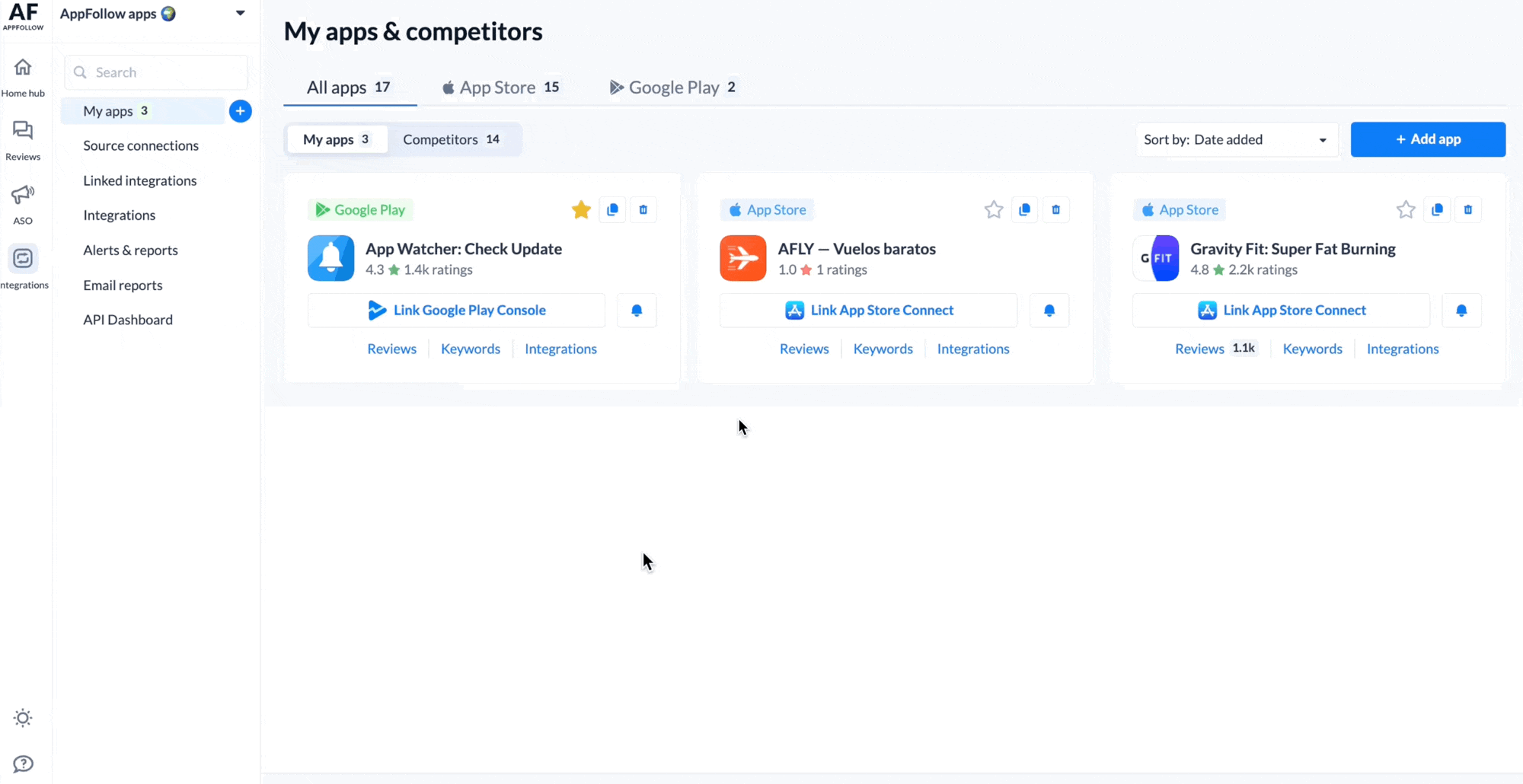Favorite AFLY — Vuelos baratos with star

coord(993,209)
